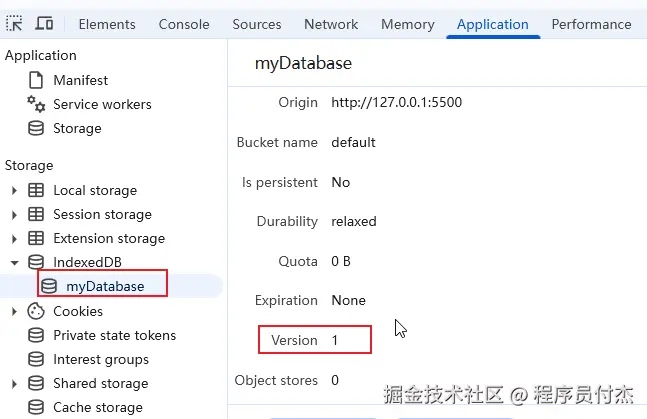This screenshot has height=419, width=647.
Task: Click the Cookies icon in sidebar
Action: point(36,311)
